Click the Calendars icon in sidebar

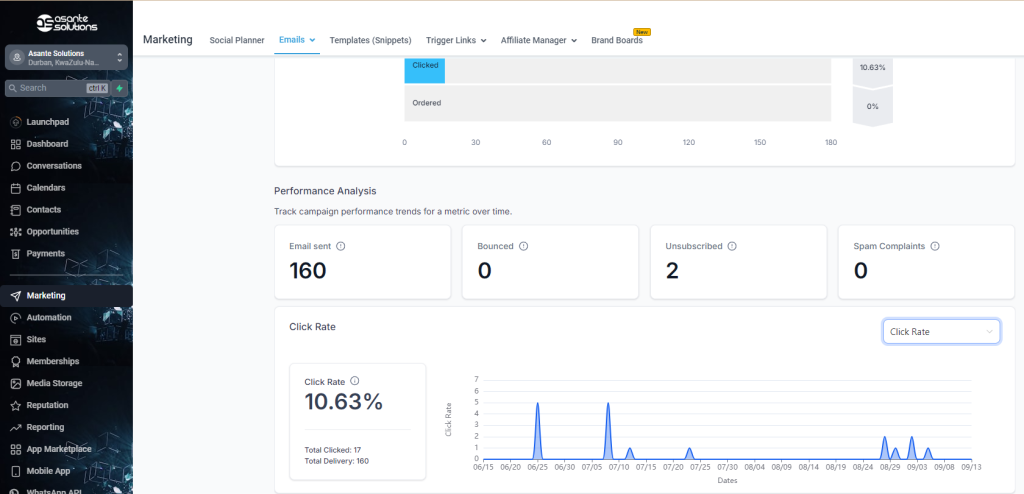(x=16, y=188)
